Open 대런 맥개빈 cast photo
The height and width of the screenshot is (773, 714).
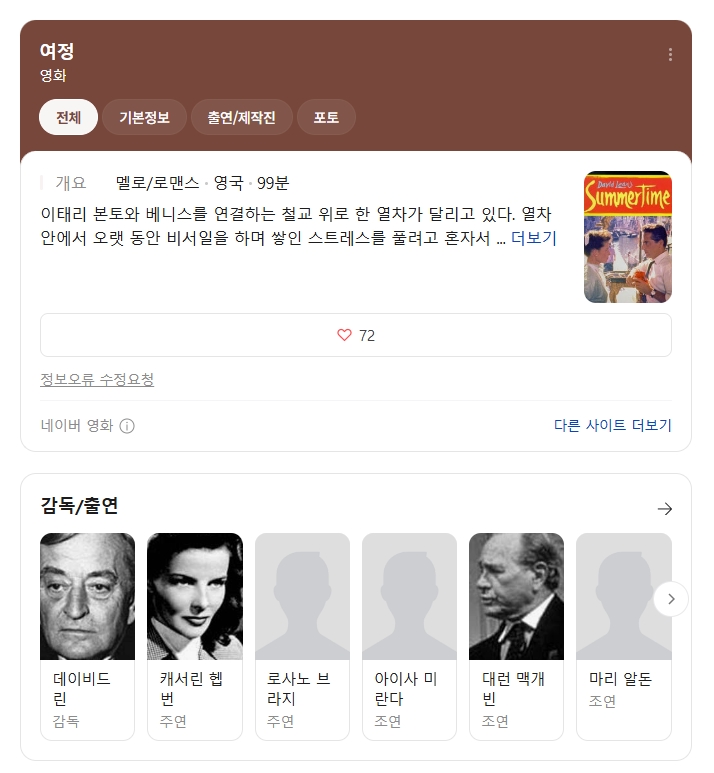coord(516,597)
